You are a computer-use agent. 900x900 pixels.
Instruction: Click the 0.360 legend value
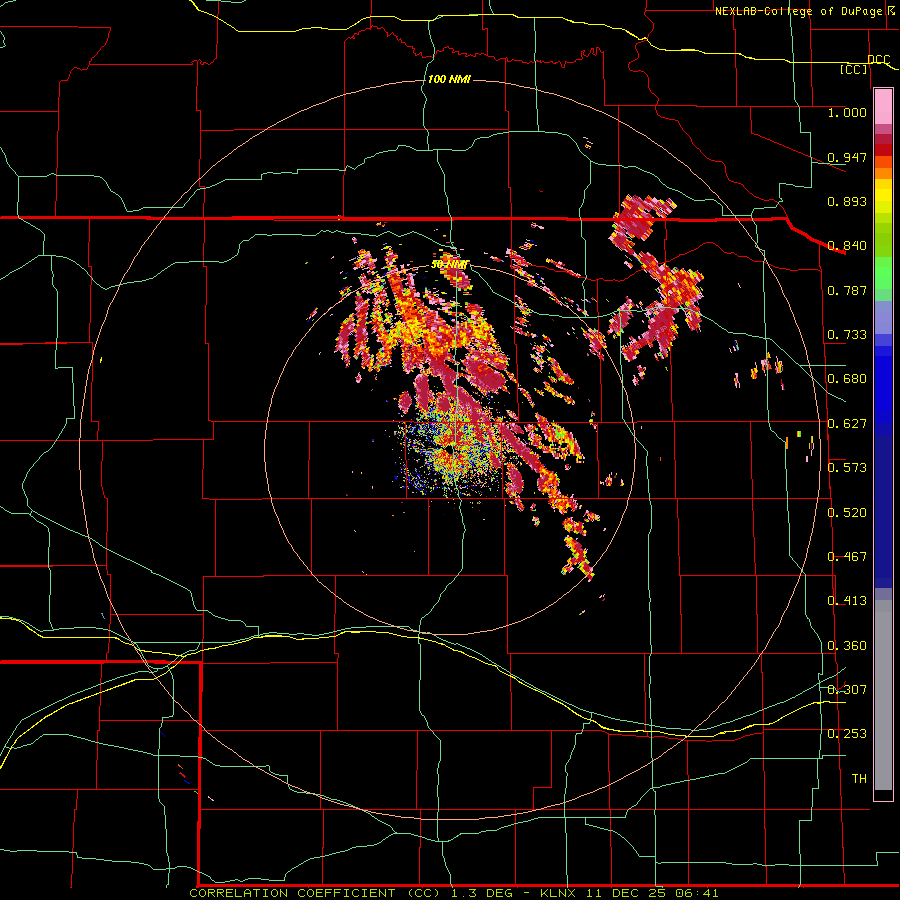[847, 646]
